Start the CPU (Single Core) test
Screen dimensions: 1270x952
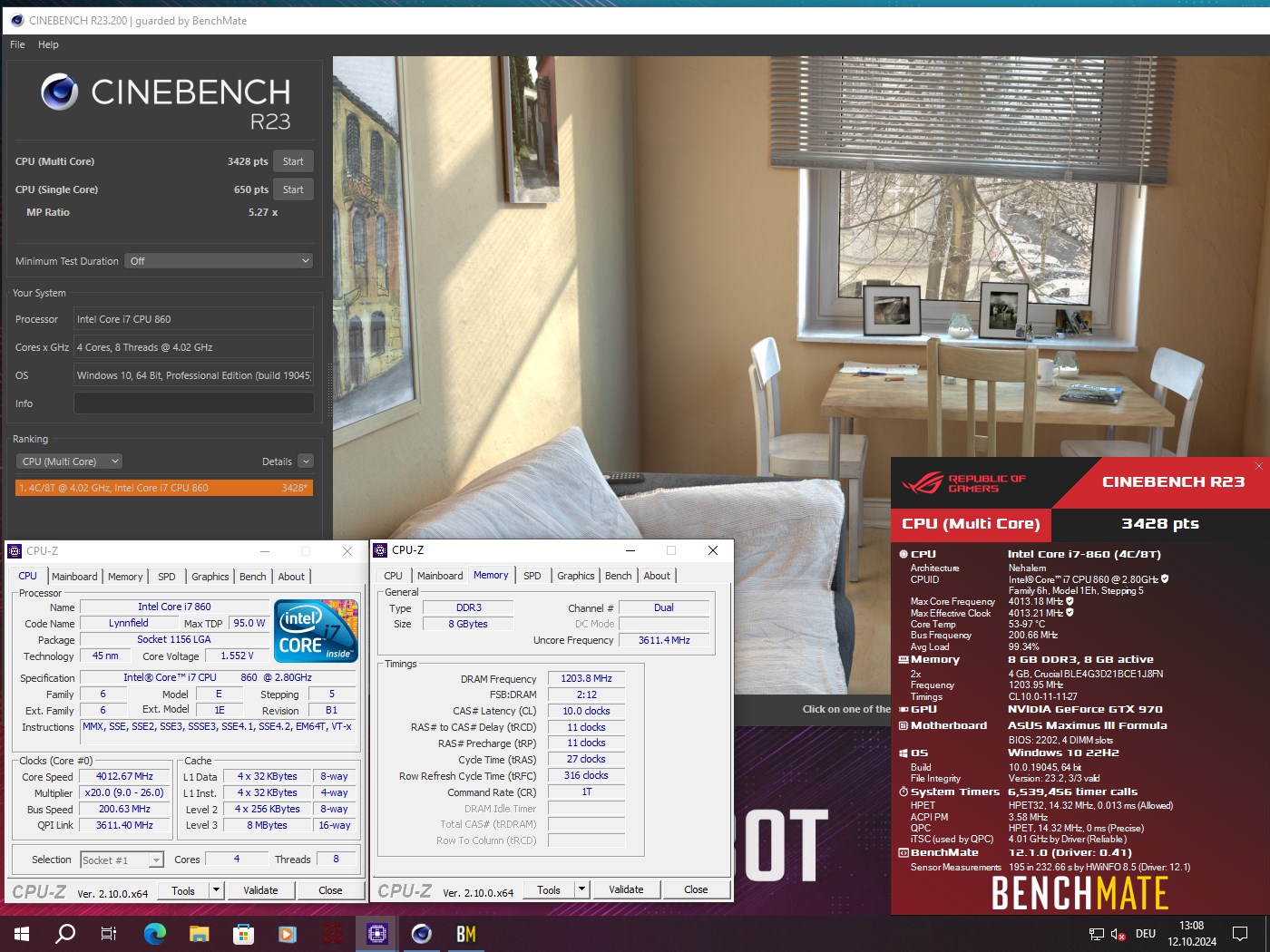[x=293, y=189]
